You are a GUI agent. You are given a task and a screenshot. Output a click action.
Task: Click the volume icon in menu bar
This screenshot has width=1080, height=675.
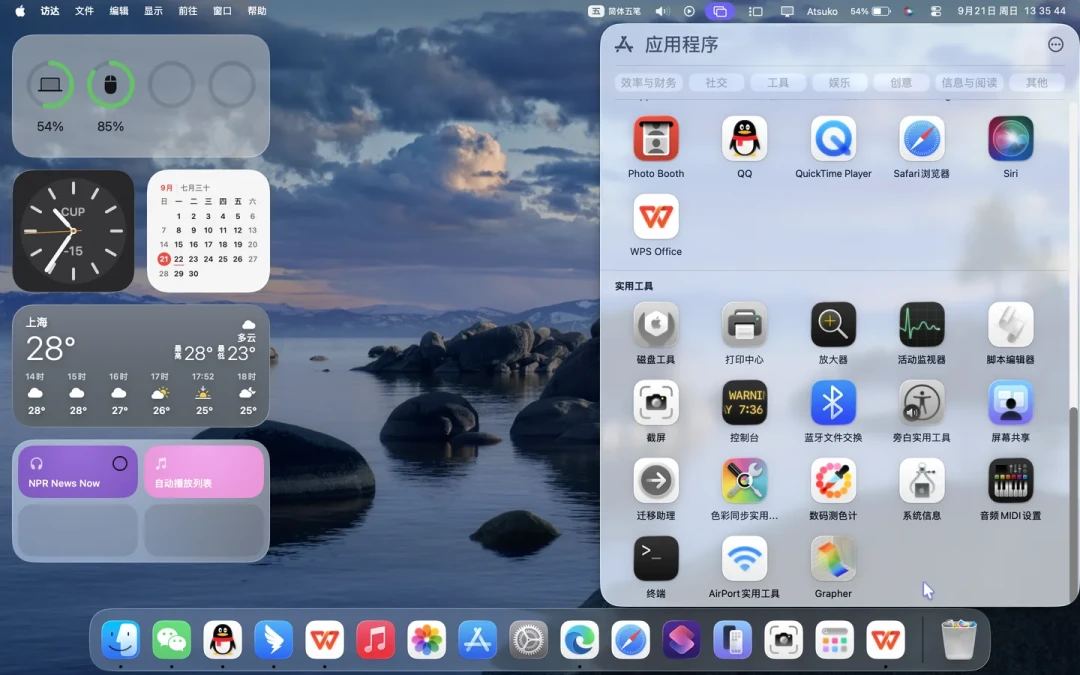(x=662, y=11)
